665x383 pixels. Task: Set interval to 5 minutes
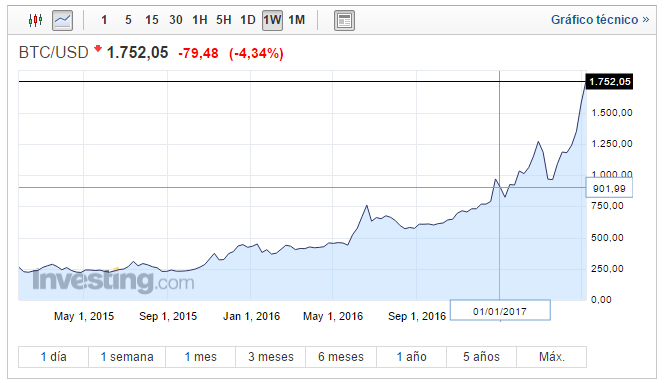point(128,20)
